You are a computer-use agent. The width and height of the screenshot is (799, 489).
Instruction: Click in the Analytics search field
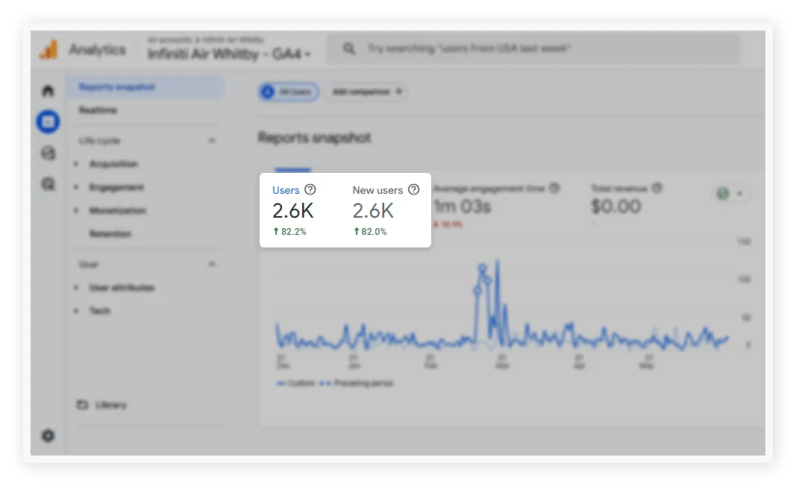click(533, 48)
